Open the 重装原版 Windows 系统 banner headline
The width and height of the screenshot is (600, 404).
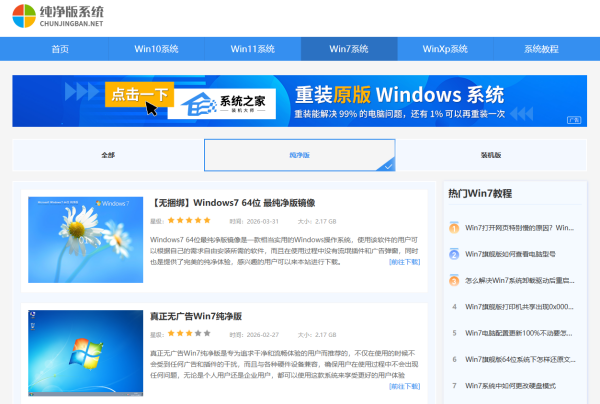(399, 94)
